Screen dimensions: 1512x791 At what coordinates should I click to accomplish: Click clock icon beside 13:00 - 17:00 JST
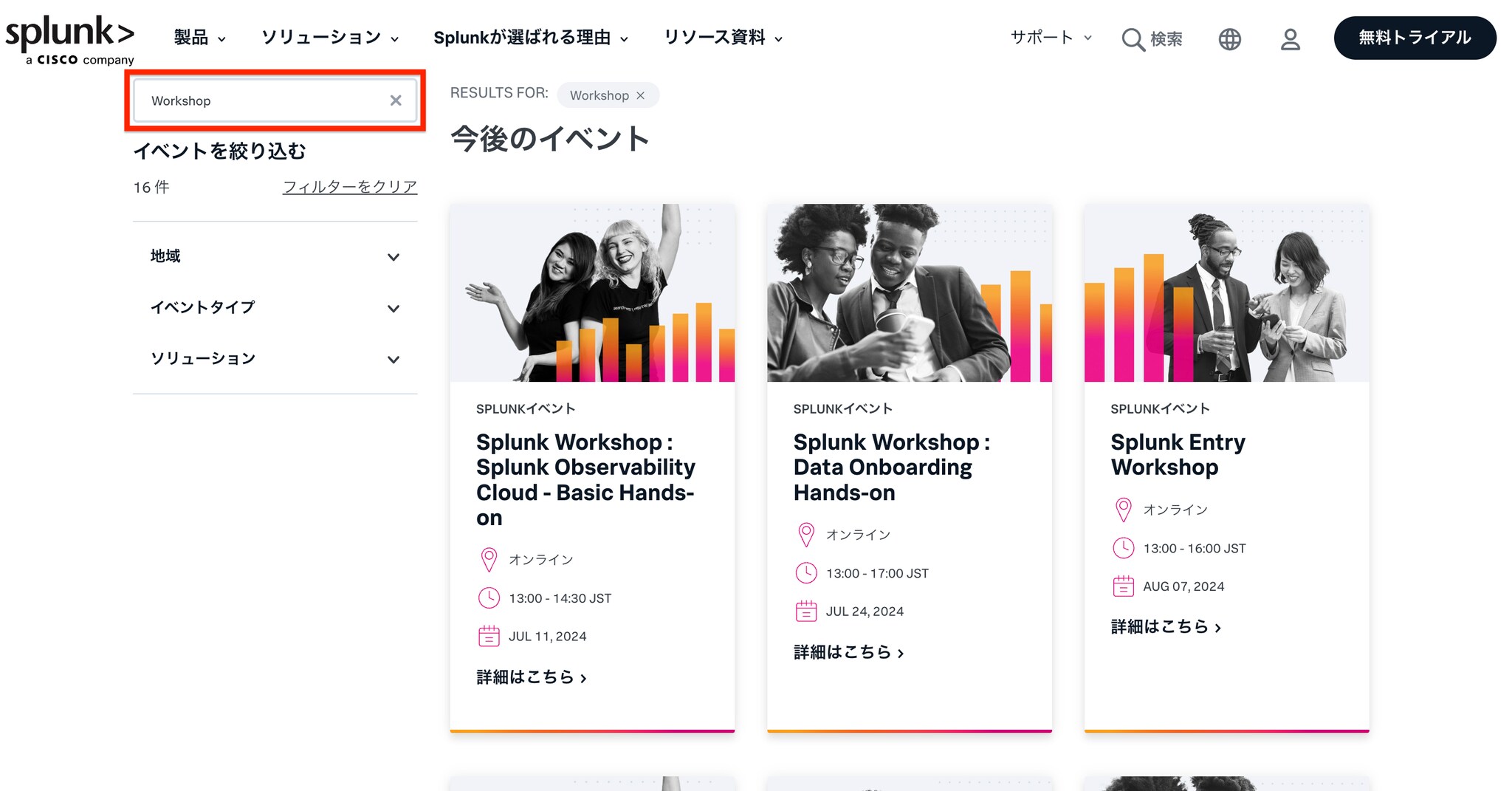[x=805, y=573]
